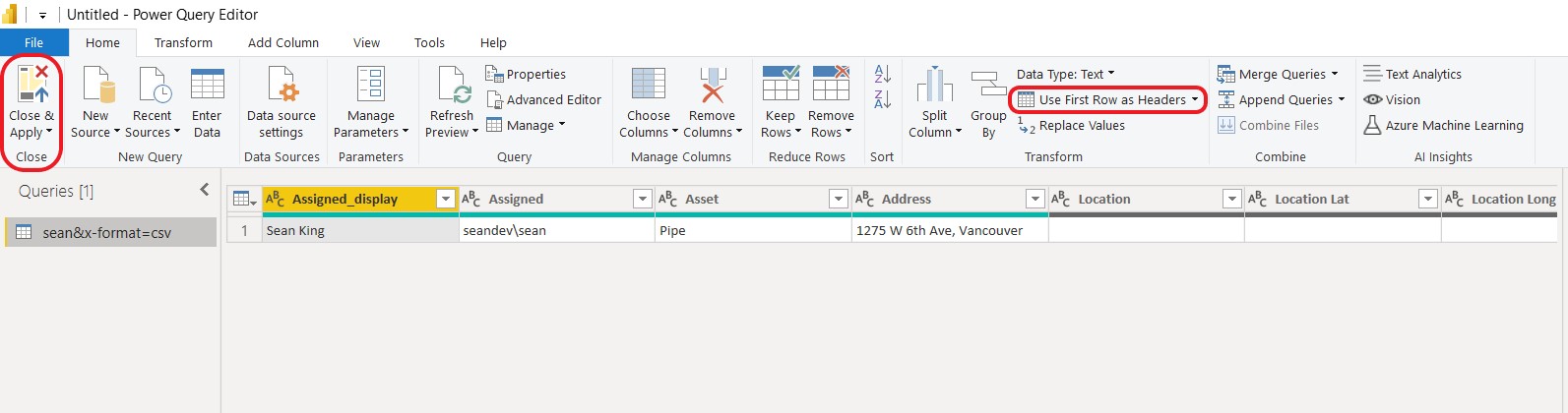Screen dimensions: 1568x413
Task: Open the Location column filter dropdown
Action: pyautogui.click(x=1231, y=199)
